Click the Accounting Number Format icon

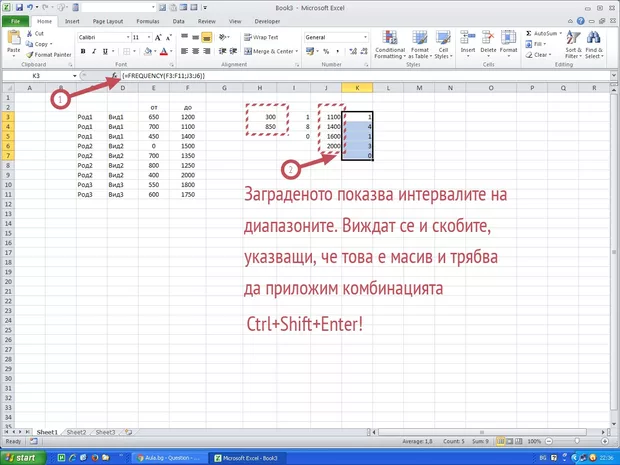click(310, 51)
